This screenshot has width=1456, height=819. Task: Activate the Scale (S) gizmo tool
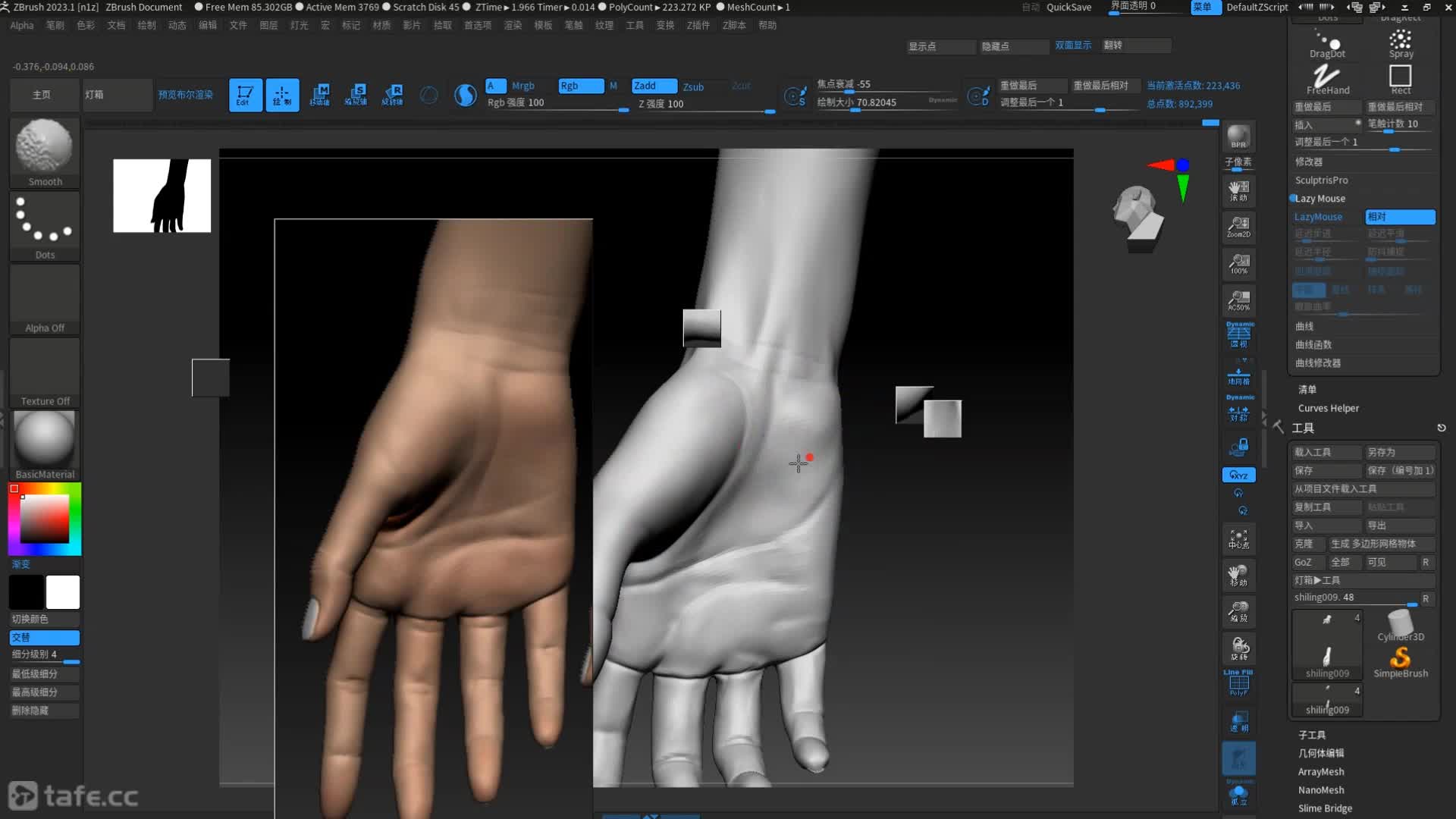click(356, 95)
